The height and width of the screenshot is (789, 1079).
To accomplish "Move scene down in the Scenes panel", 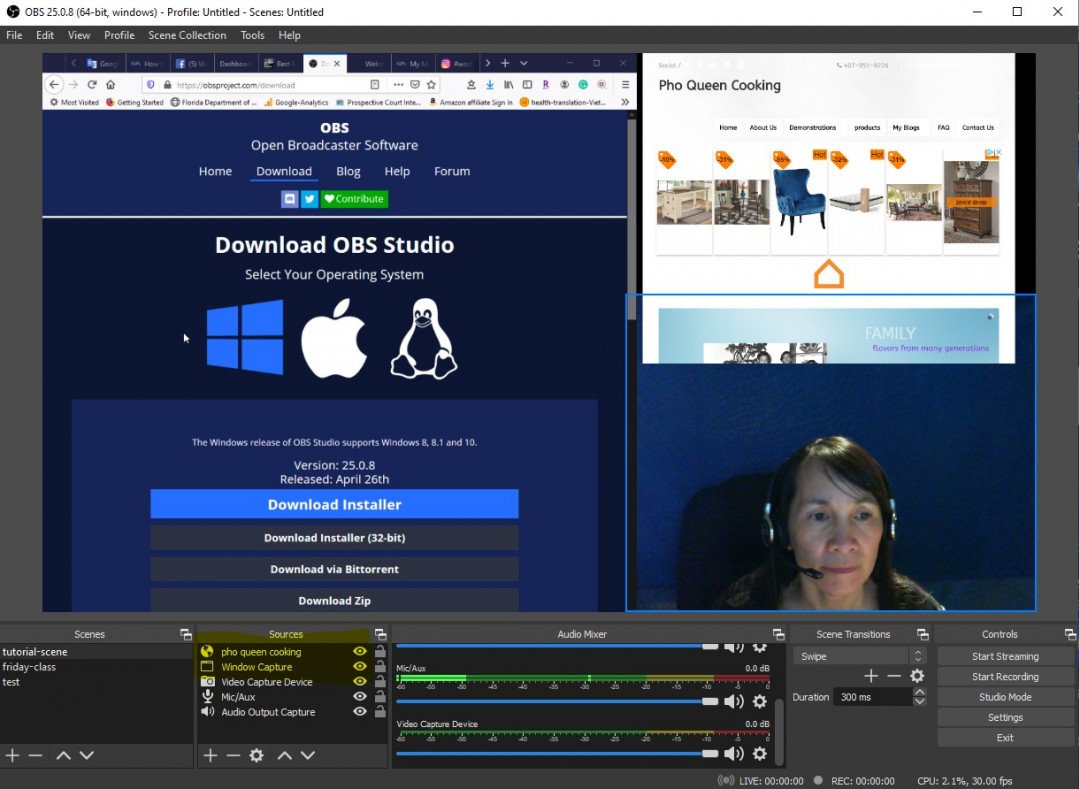I will point(87,755).
